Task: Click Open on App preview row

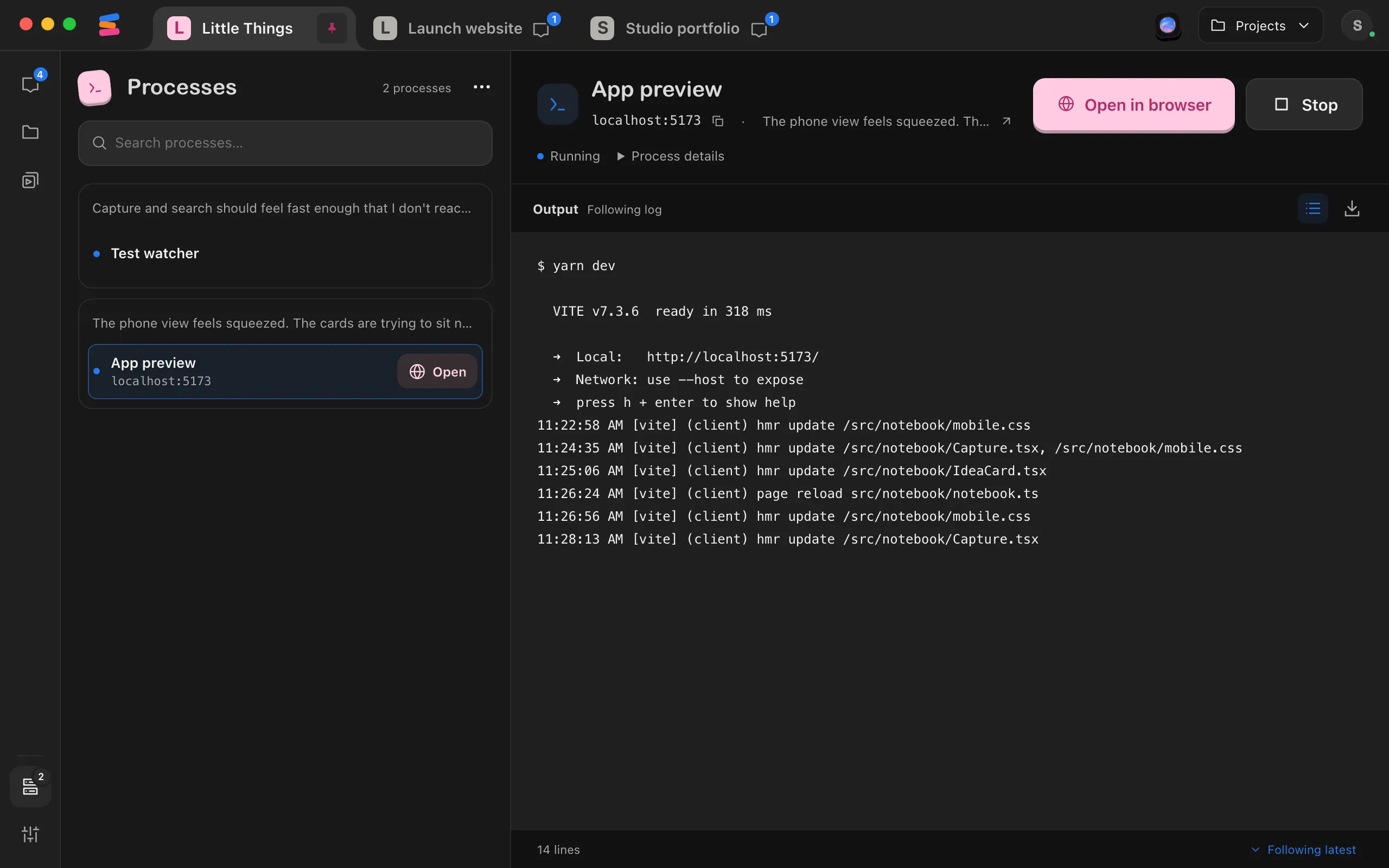Action: click(437, 372)
